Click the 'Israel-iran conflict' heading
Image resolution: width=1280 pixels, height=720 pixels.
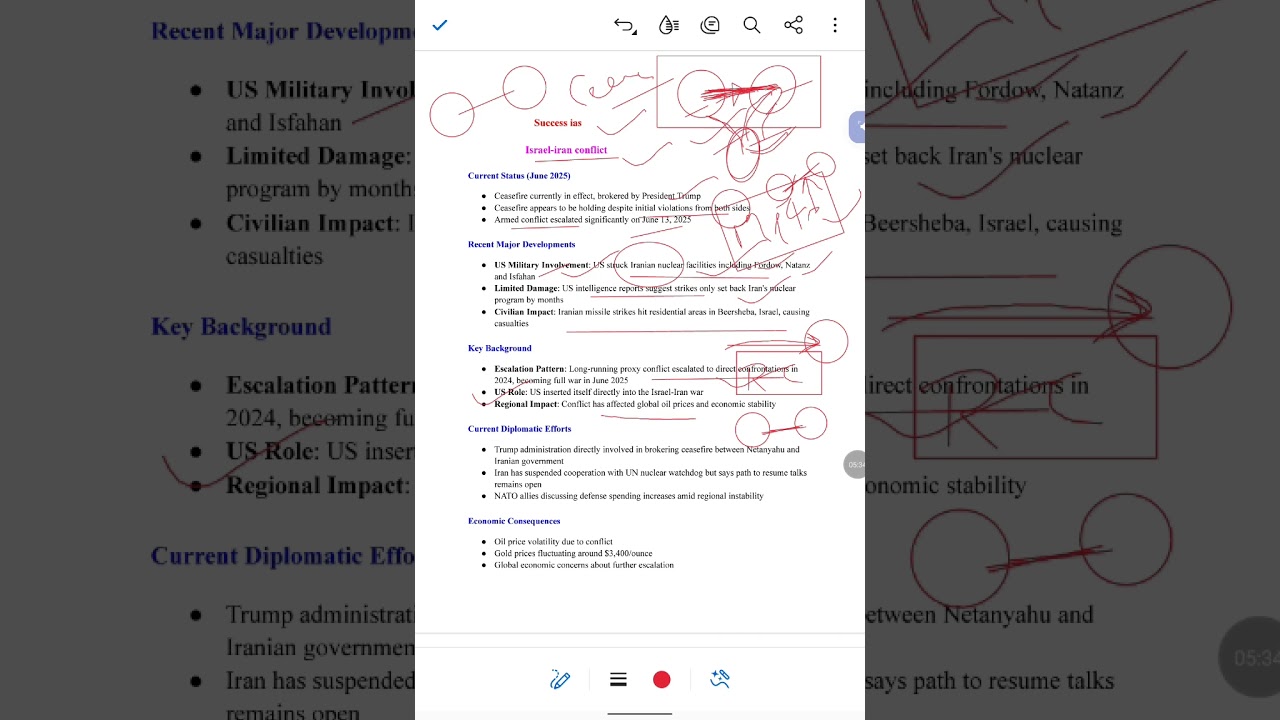566,150
